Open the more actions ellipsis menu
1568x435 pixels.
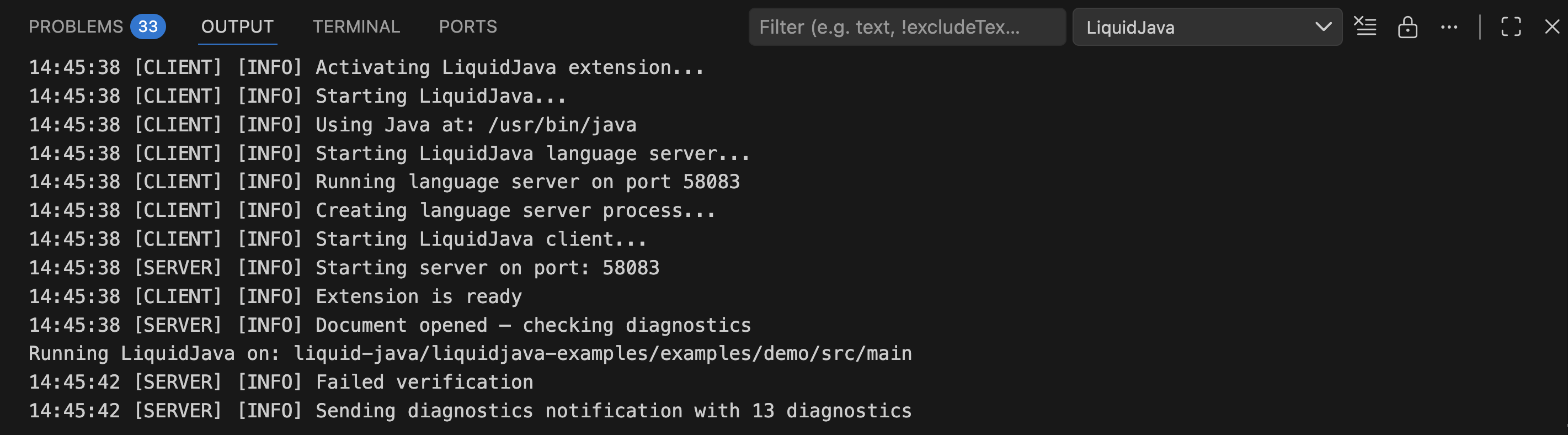point(1449,27)
